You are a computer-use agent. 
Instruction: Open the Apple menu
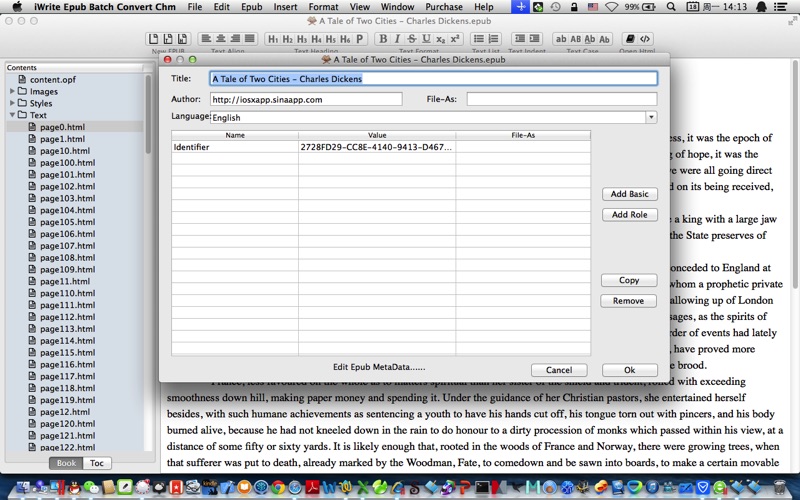[17, 7]
